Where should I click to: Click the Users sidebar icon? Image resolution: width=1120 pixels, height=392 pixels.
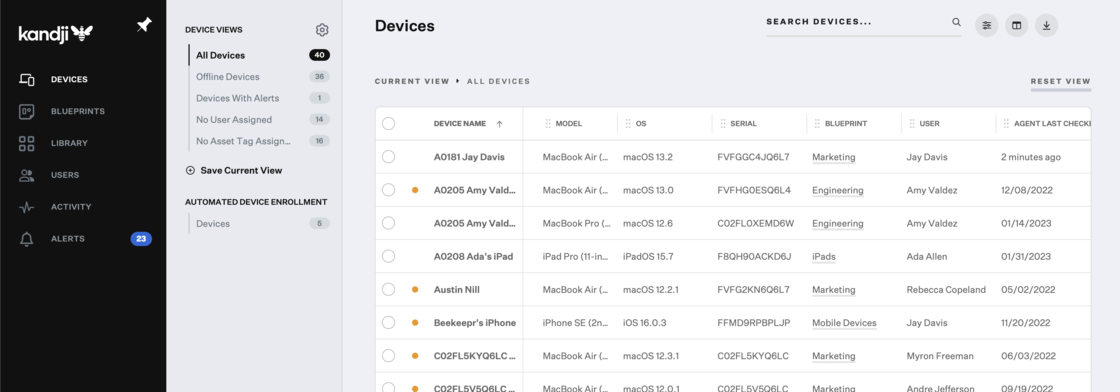(26, 175)
